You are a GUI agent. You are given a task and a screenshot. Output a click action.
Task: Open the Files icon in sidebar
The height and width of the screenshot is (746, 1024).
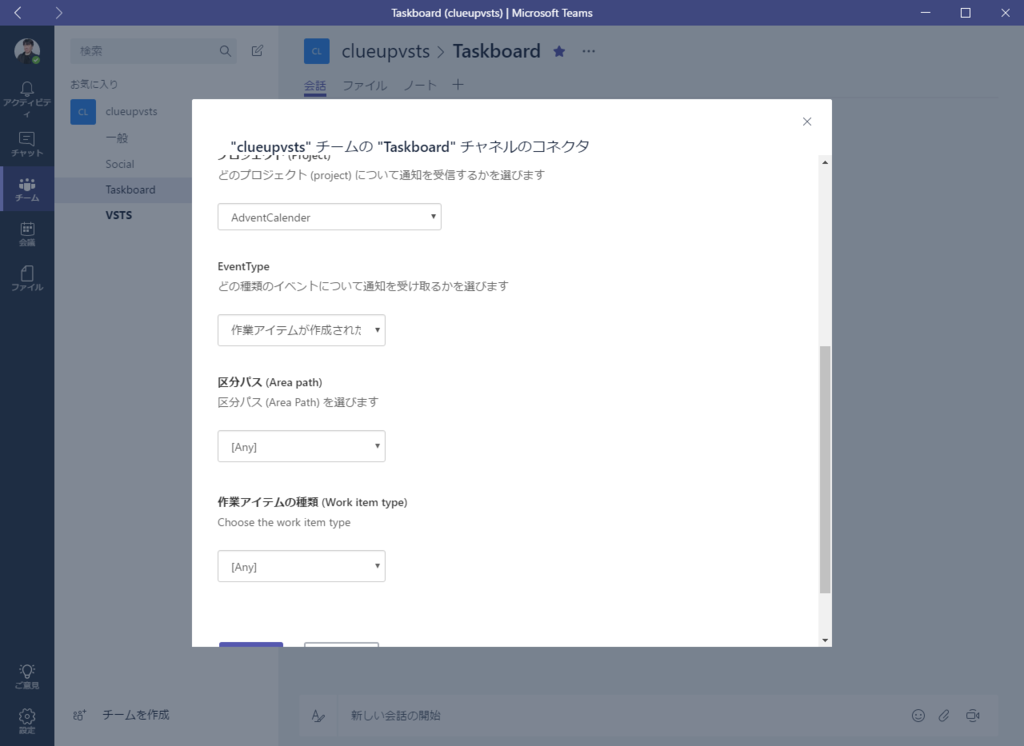[27, 273]
